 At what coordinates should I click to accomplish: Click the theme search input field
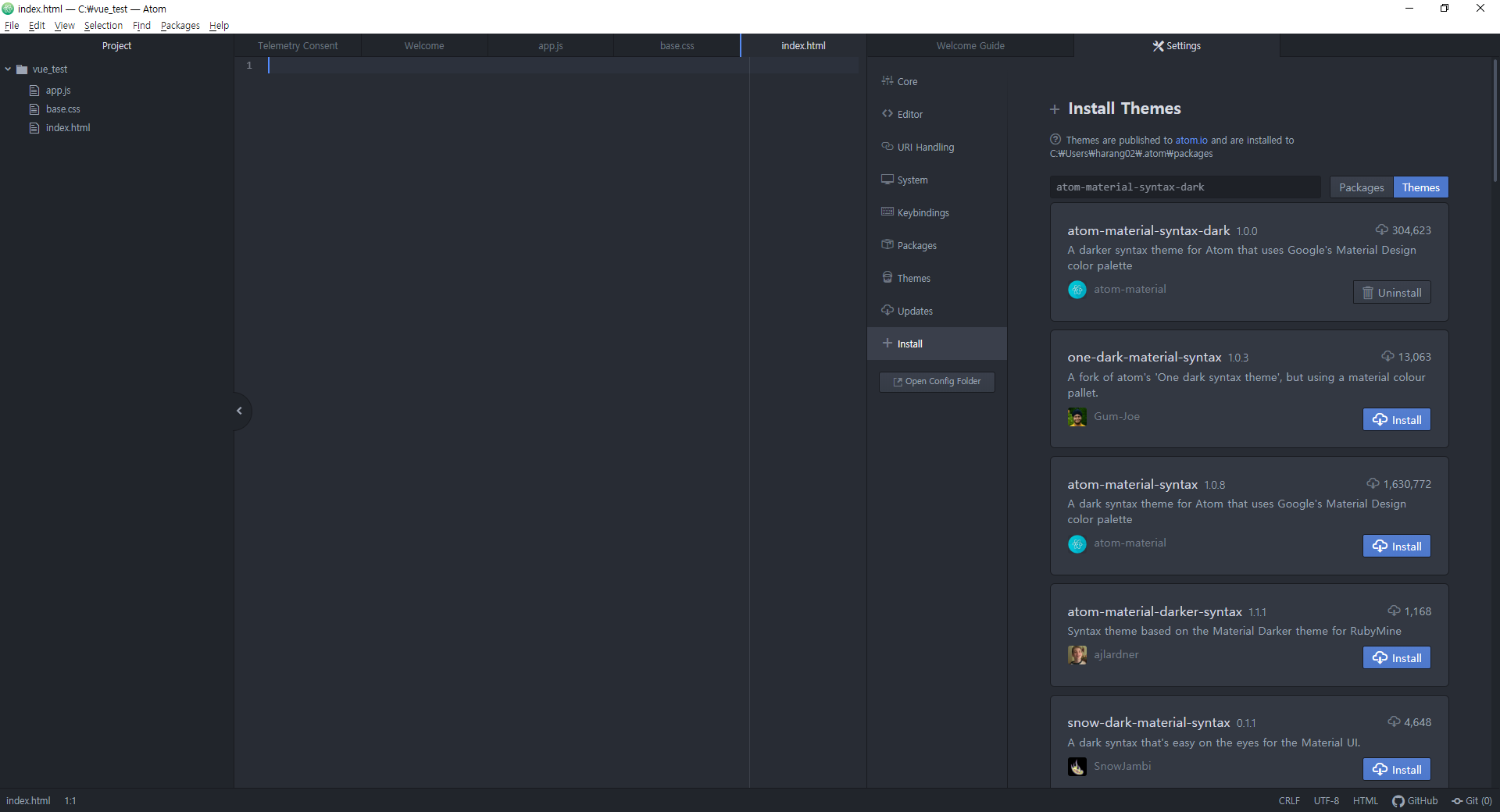[1184, 187]
